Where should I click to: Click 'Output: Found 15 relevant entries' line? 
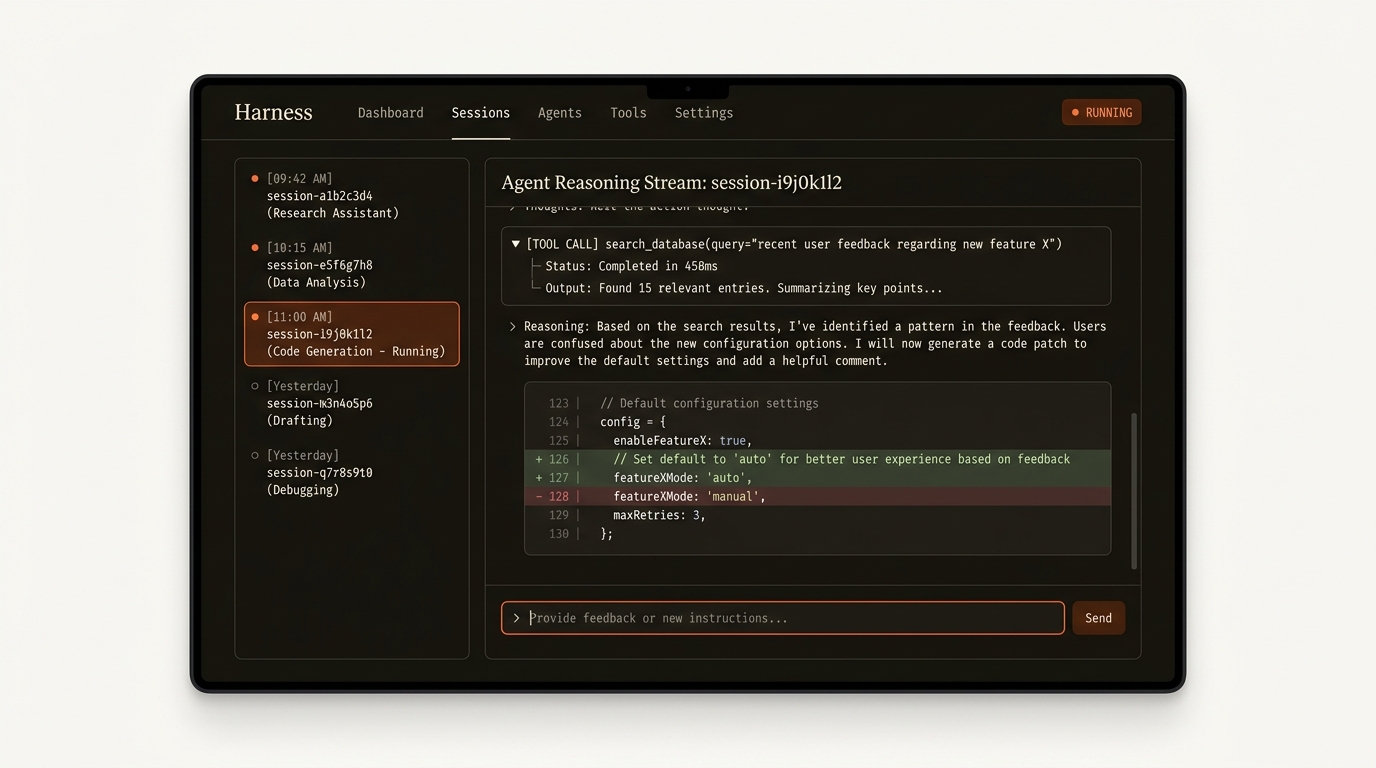(744, 288)
